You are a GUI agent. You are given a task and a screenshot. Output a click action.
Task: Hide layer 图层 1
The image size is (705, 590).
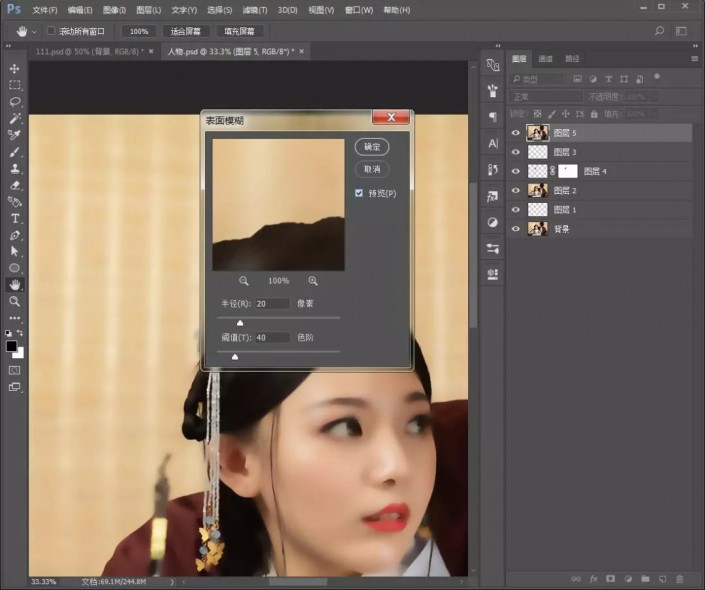(x=516, y=210)
